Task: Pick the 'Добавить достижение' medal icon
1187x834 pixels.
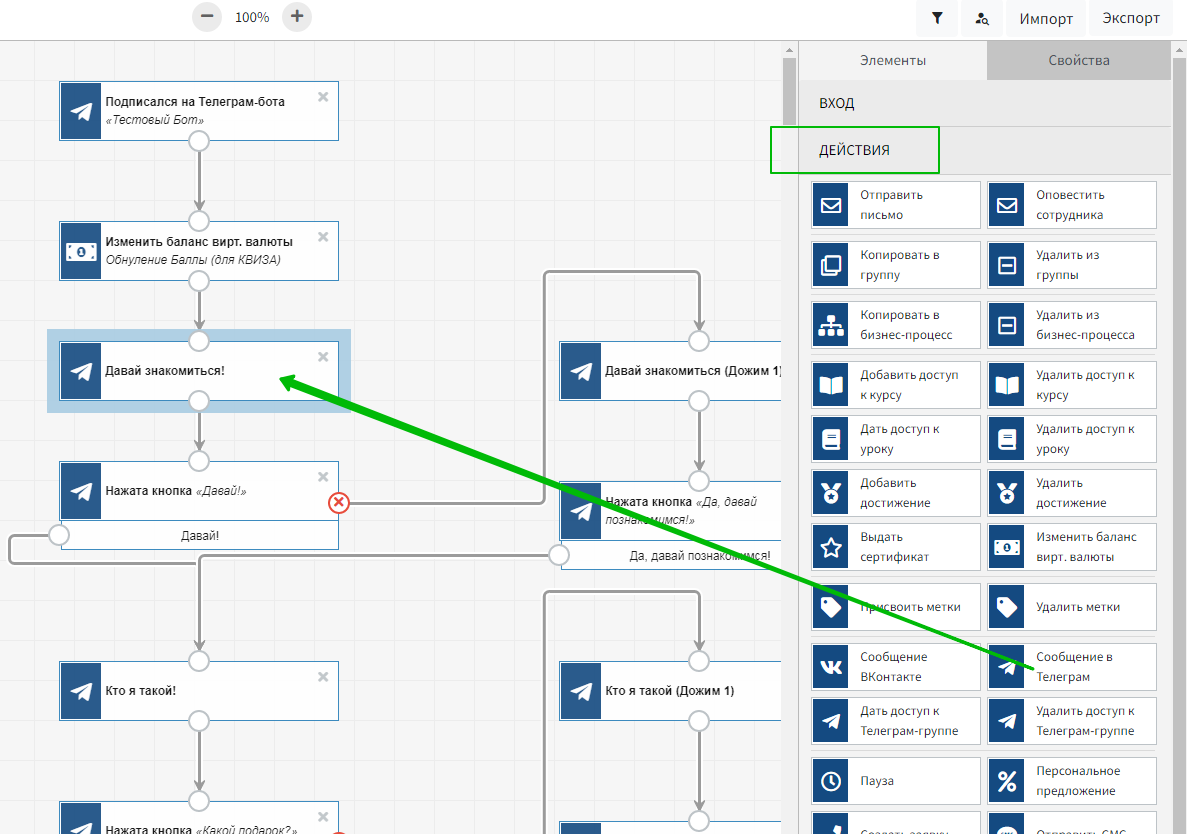Action: [x=831, y=493]
